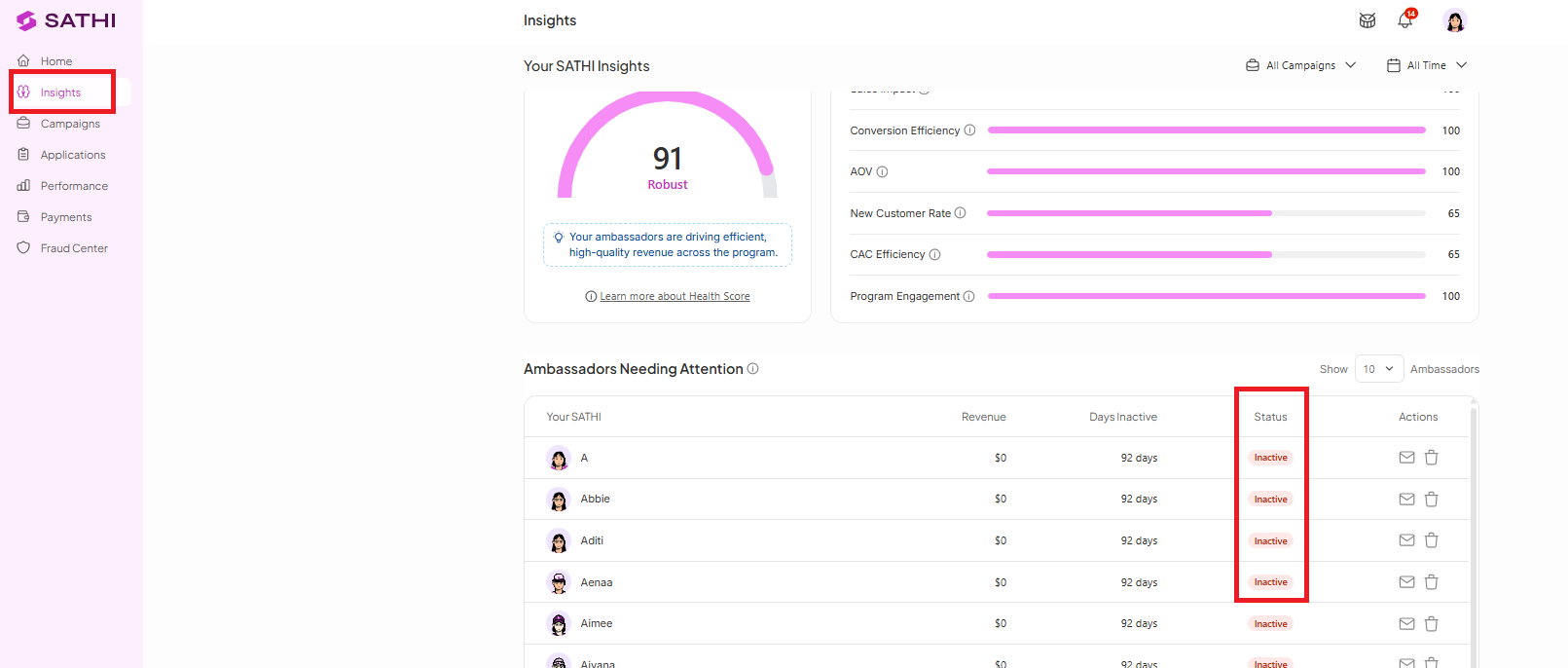Screen dimensions: 1568x668
Task: Click info icon beside Ambassadors Needing Attention
Action: pos(752,369)
